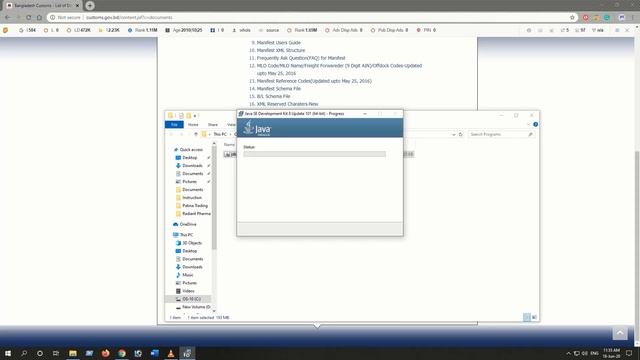
Task: Open Task View on the taskbar
Action: (56, 353)
